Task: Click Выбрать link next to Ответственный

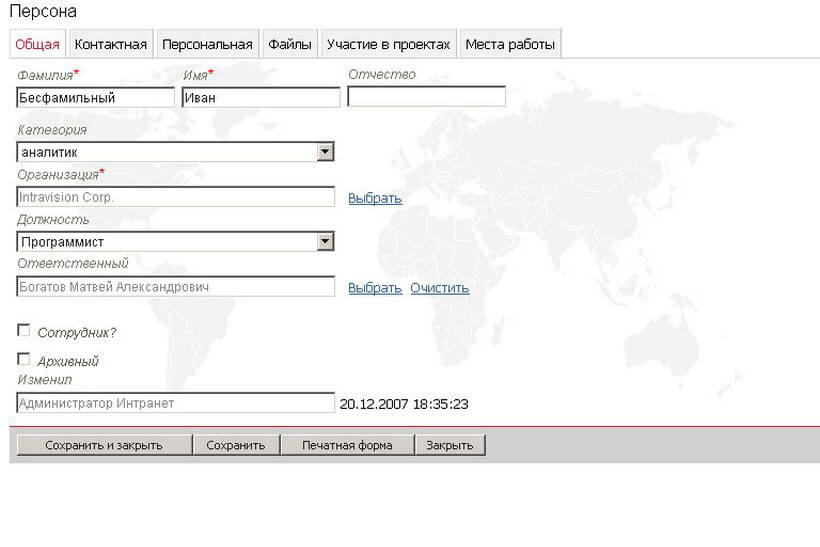Action: coord(374,288)
